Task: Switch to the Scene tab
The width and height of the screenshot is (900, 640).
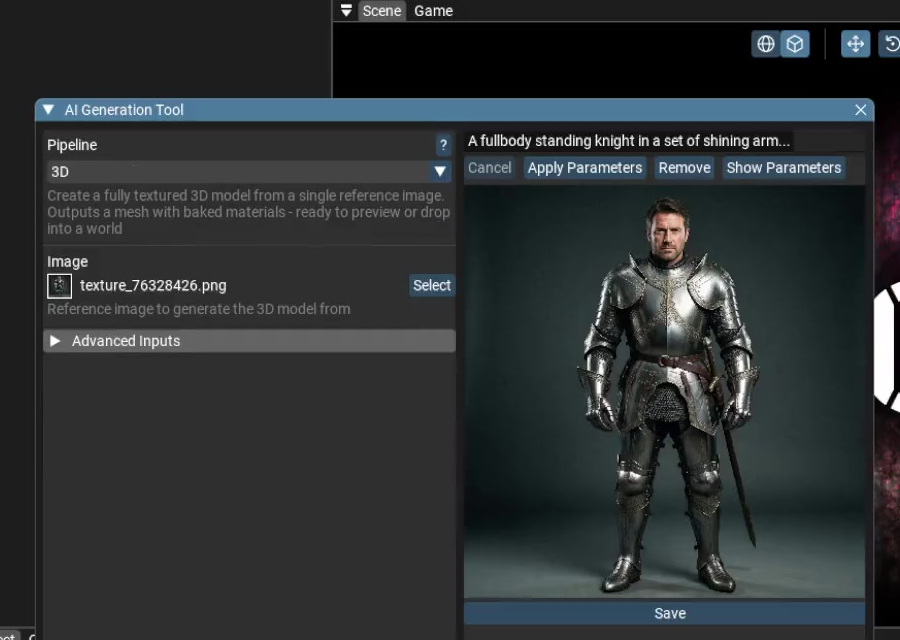Action: point(382,11)
